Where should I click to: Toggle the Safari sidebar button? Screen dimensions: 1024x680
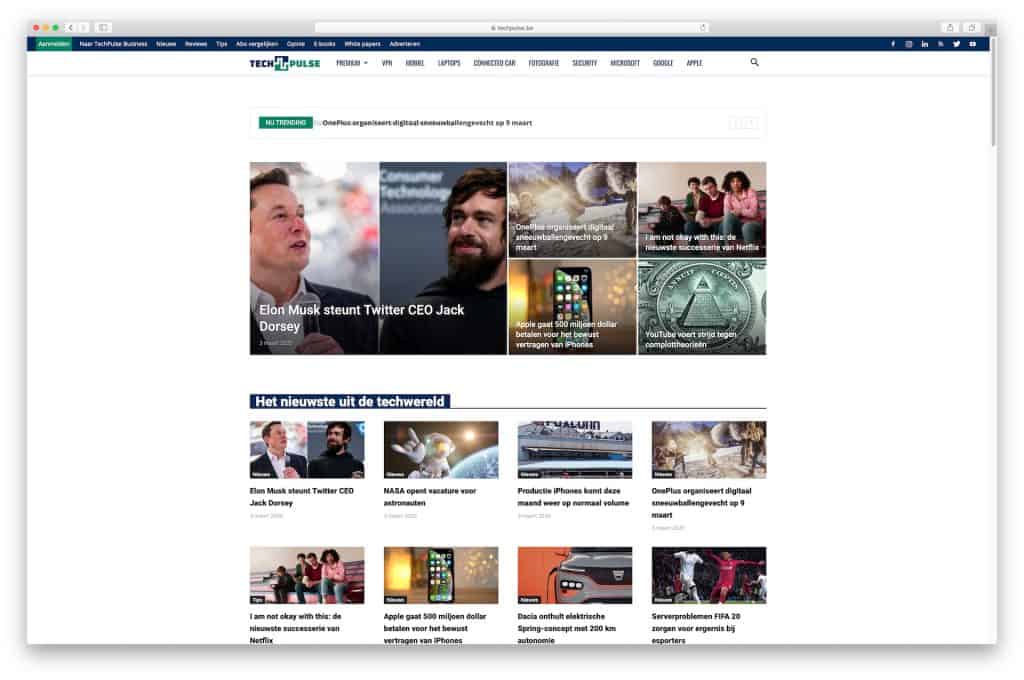tap(103, 27)
